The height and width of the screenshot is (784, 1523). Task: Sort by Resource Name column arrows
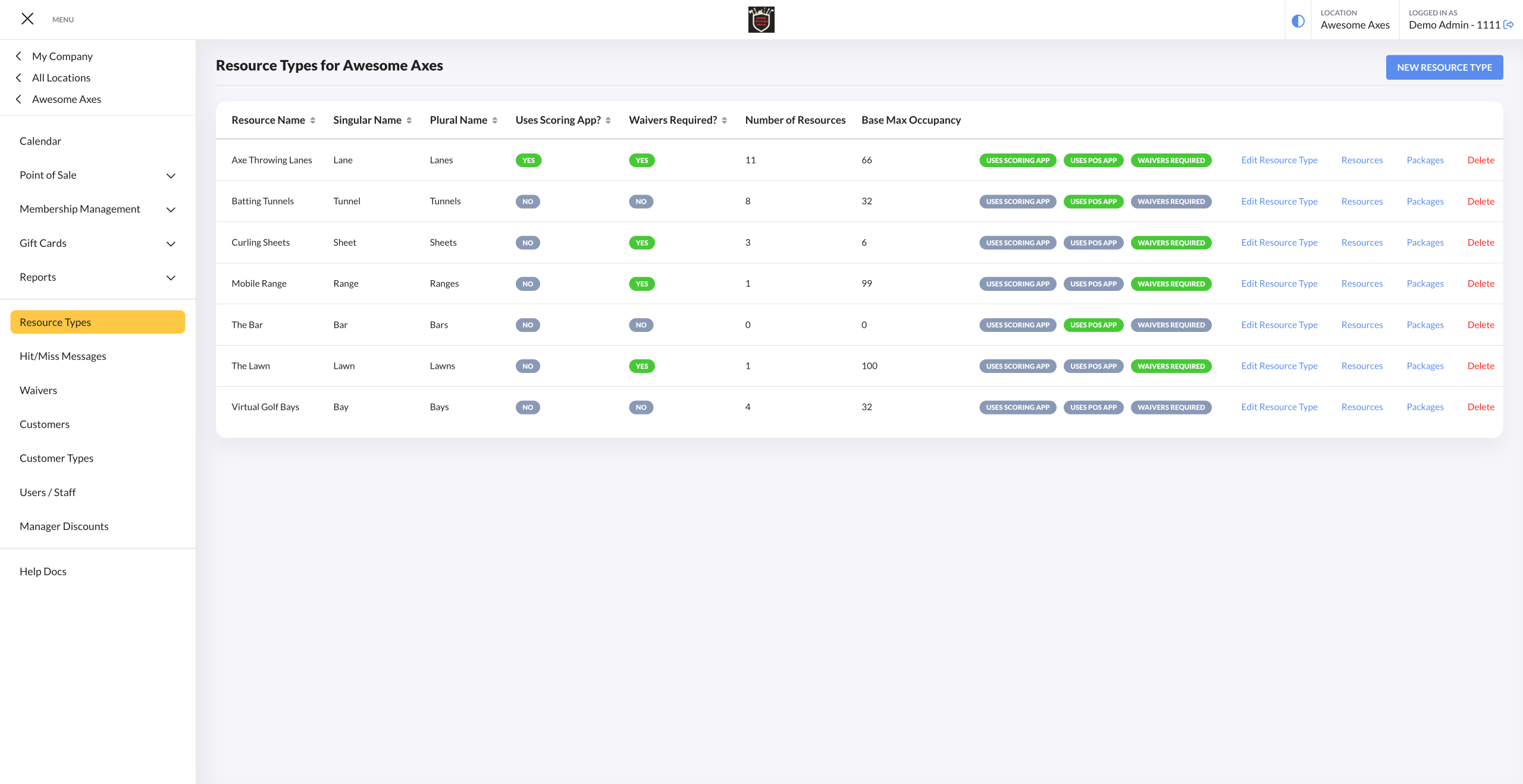312,120
